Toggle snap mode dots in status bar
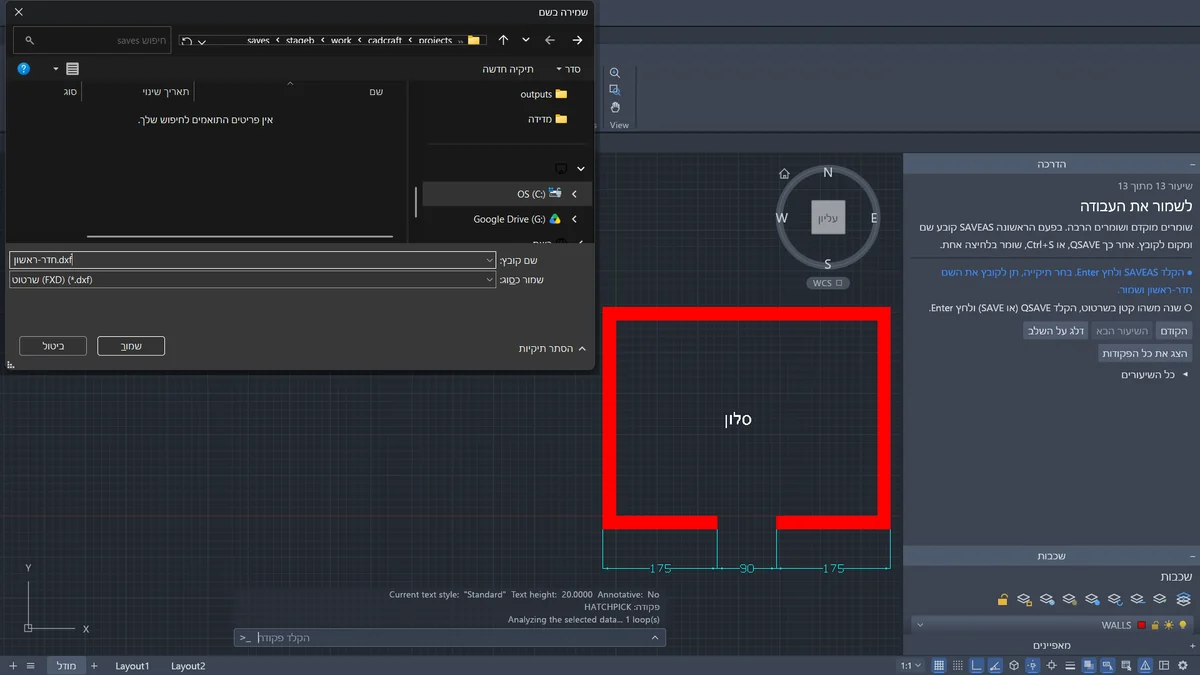The width and height of the screenshot is (1200, 675). click(958, 665)
